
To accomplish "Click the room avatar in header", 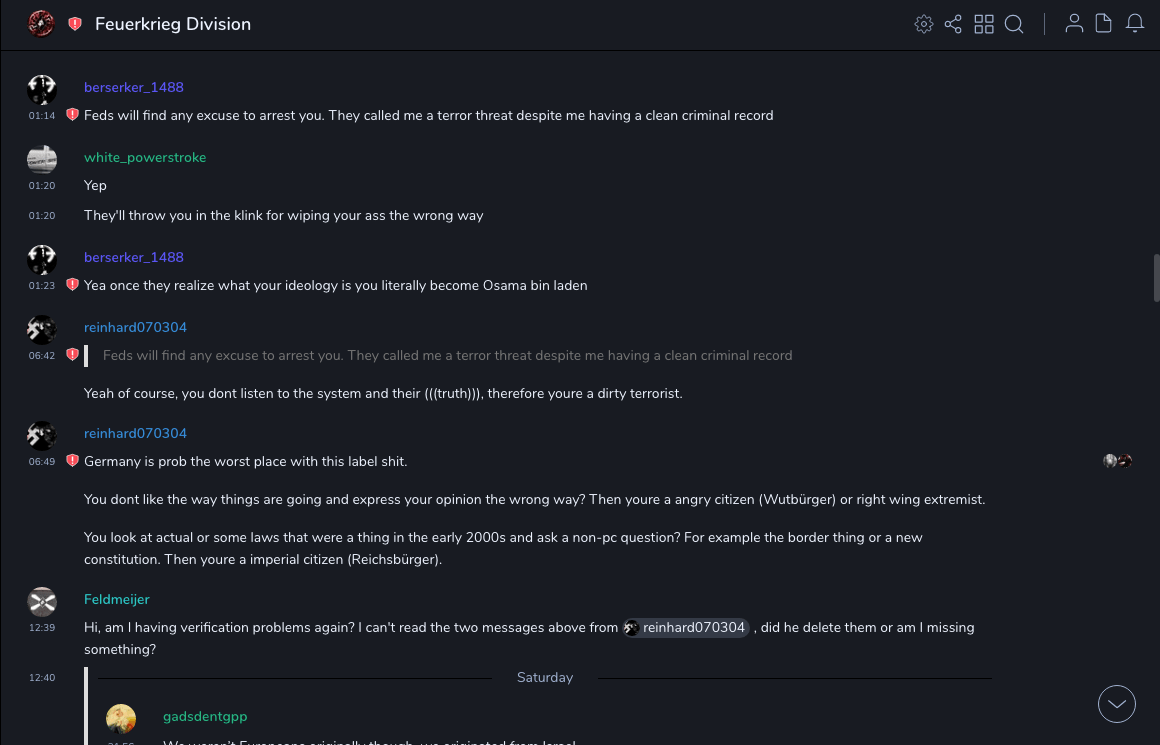I will click(41, 24).
